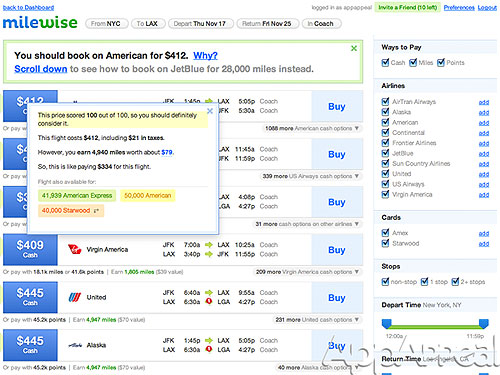Click the Depart Time left slider handle
This screenshot has height=375, width=500.
point(387,323)
